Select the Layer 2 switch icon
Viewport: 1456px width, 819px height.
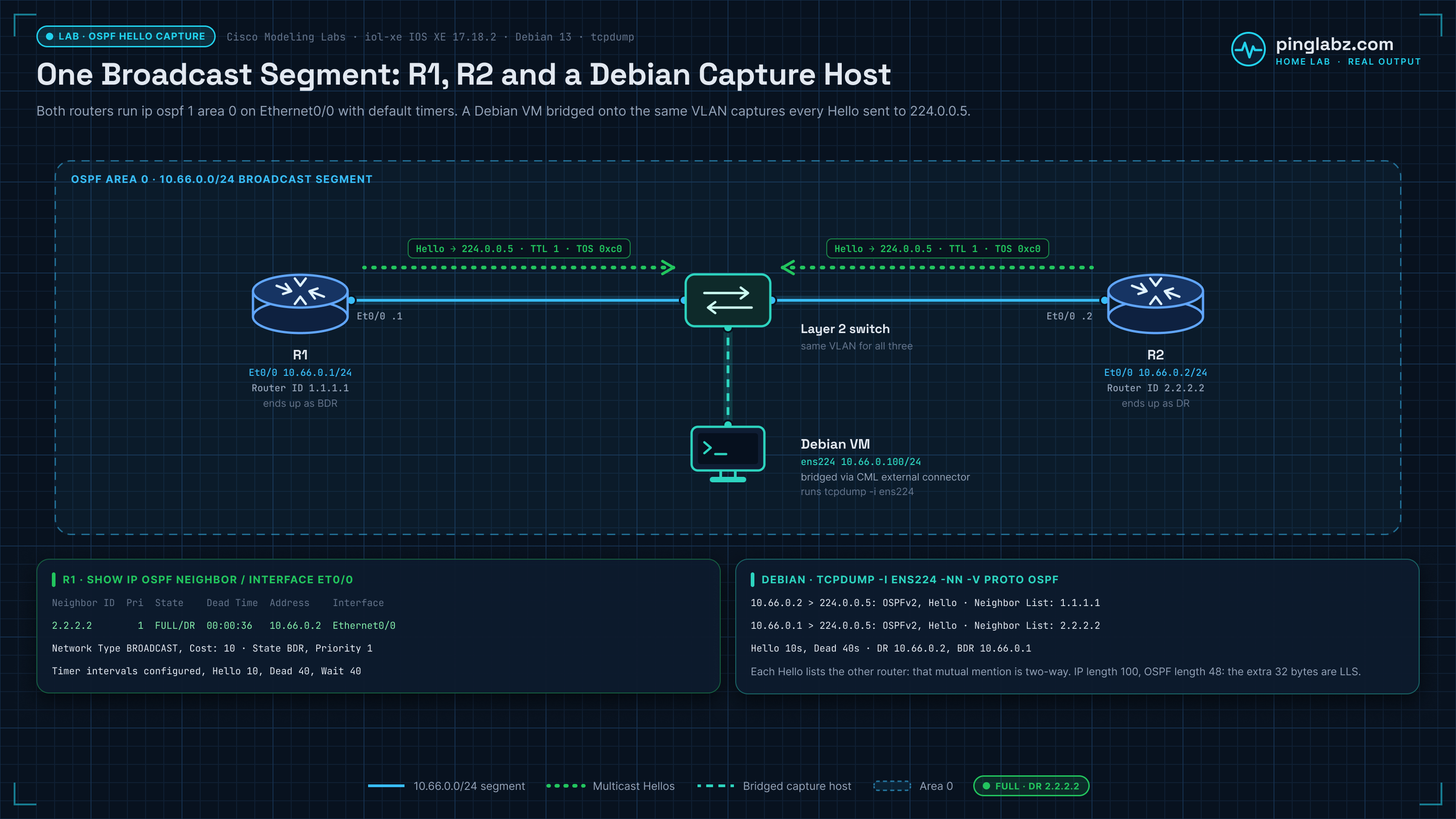728,300
